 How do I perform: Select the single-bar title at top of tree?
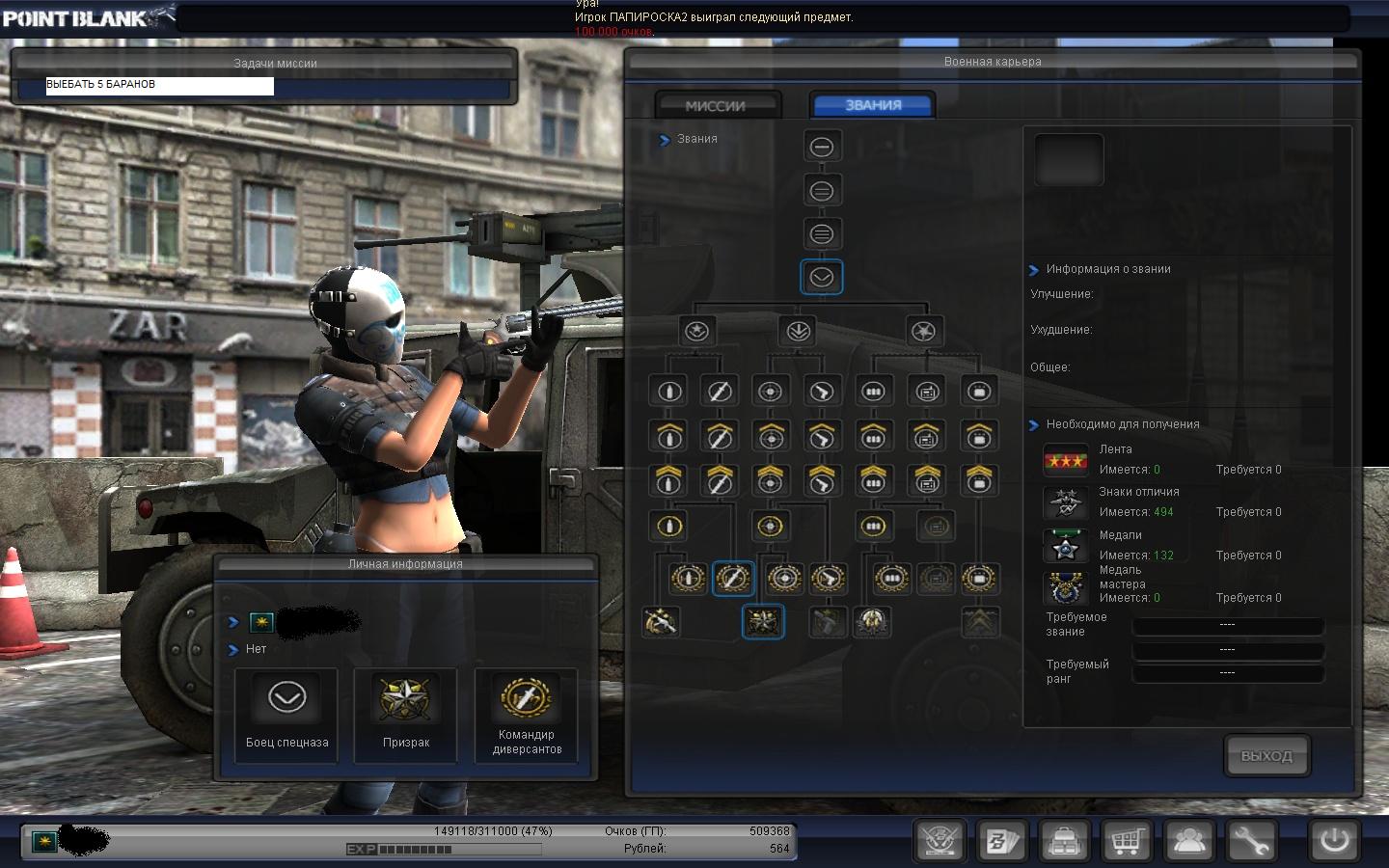(x=822, y=147)
